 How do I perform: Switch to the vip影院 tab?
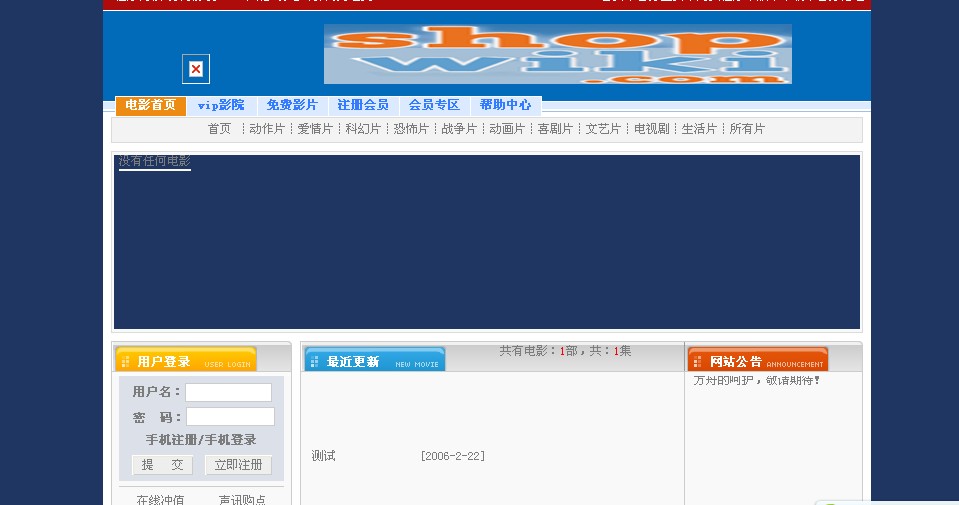tap(221, 105)
